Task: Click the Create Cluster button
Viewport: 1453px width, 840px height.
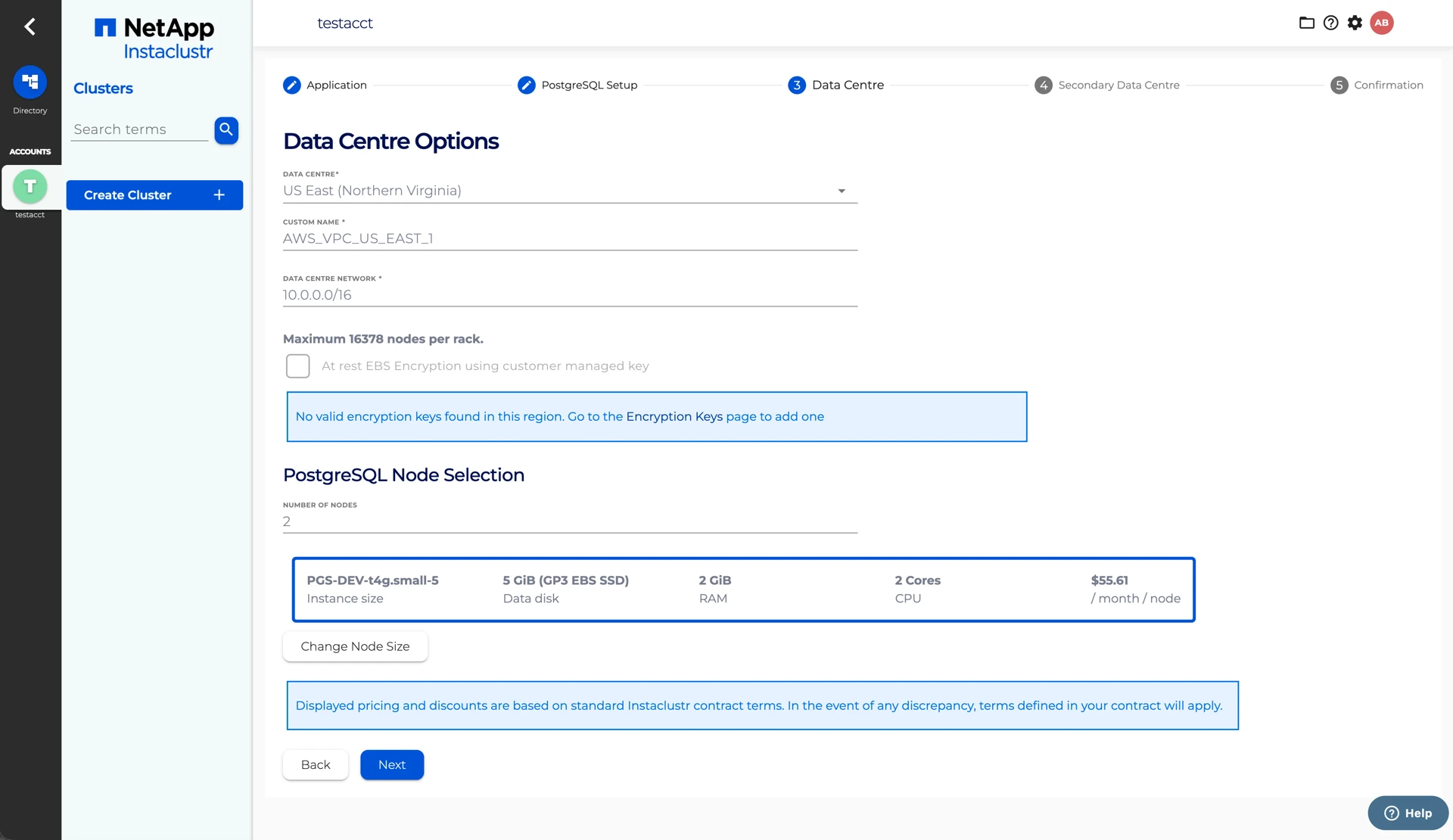Action: pyautogui.click(x=154, y=195)
